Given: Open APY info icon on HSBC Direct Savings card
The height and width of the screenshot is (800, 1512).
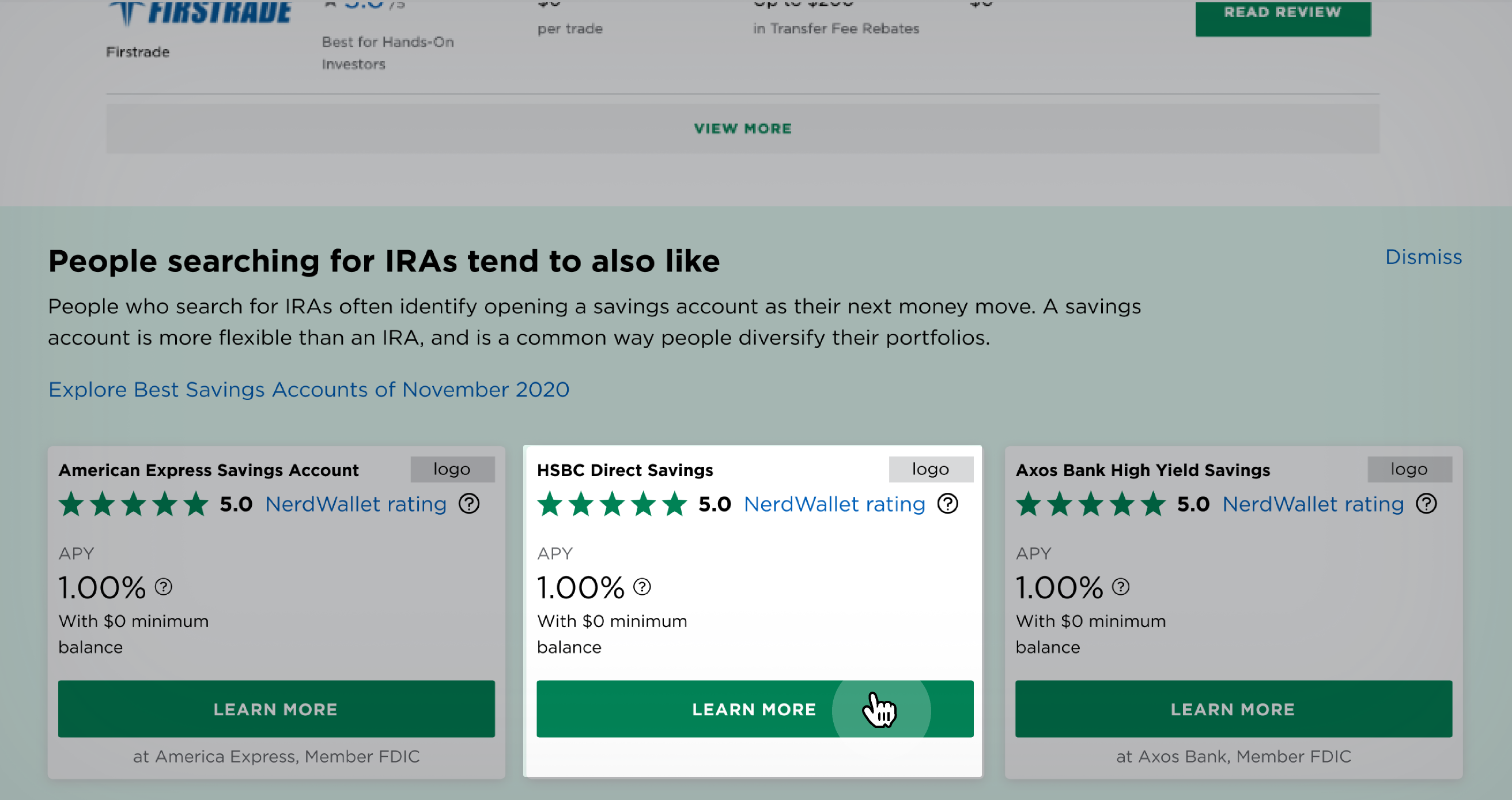Looking at the screenshot, I should (642, 586).
